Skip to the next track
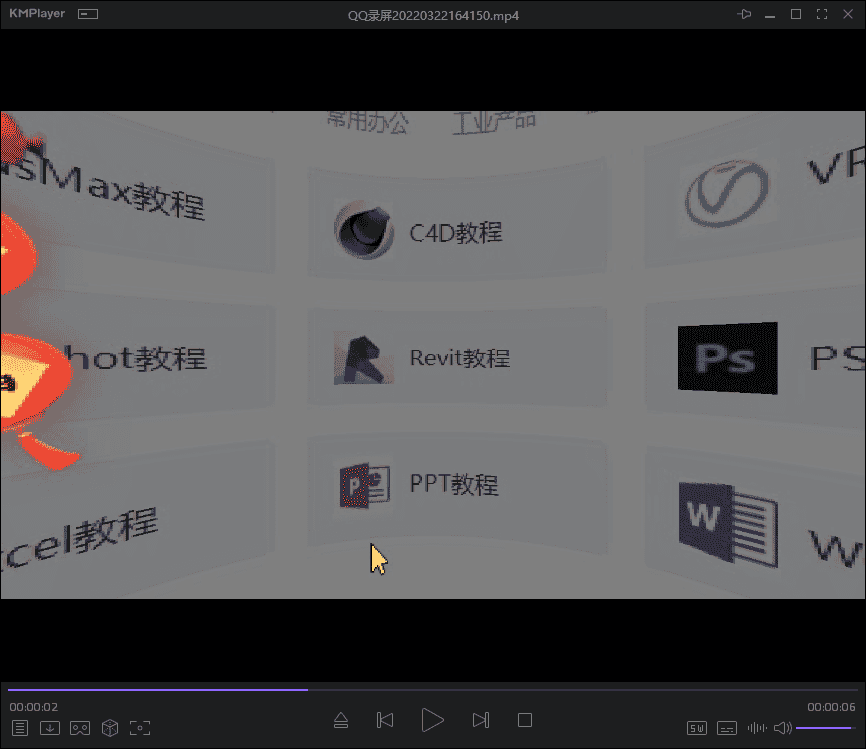 [480, 720]
